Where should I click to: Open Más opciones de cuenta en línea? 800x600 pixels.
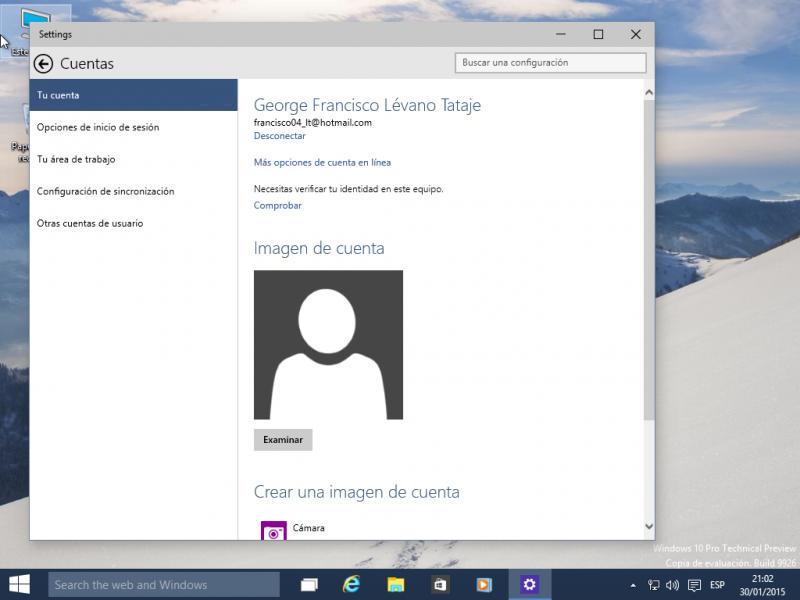[322, 162]
